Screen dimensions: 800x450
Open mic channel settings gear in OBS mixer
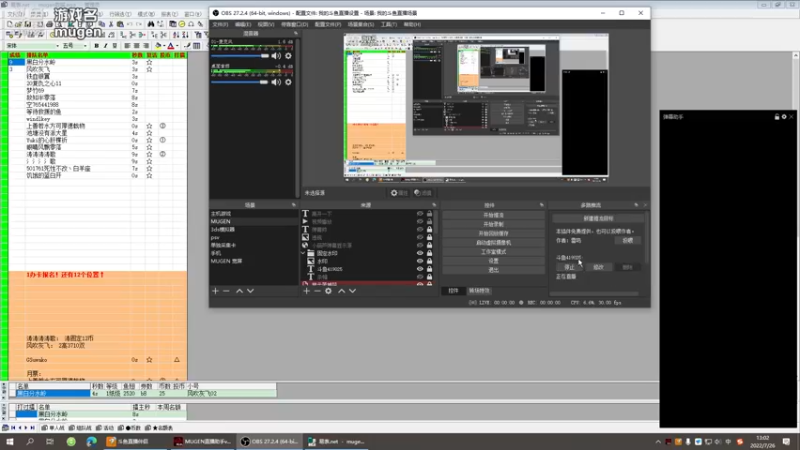[x=288, y=56]
